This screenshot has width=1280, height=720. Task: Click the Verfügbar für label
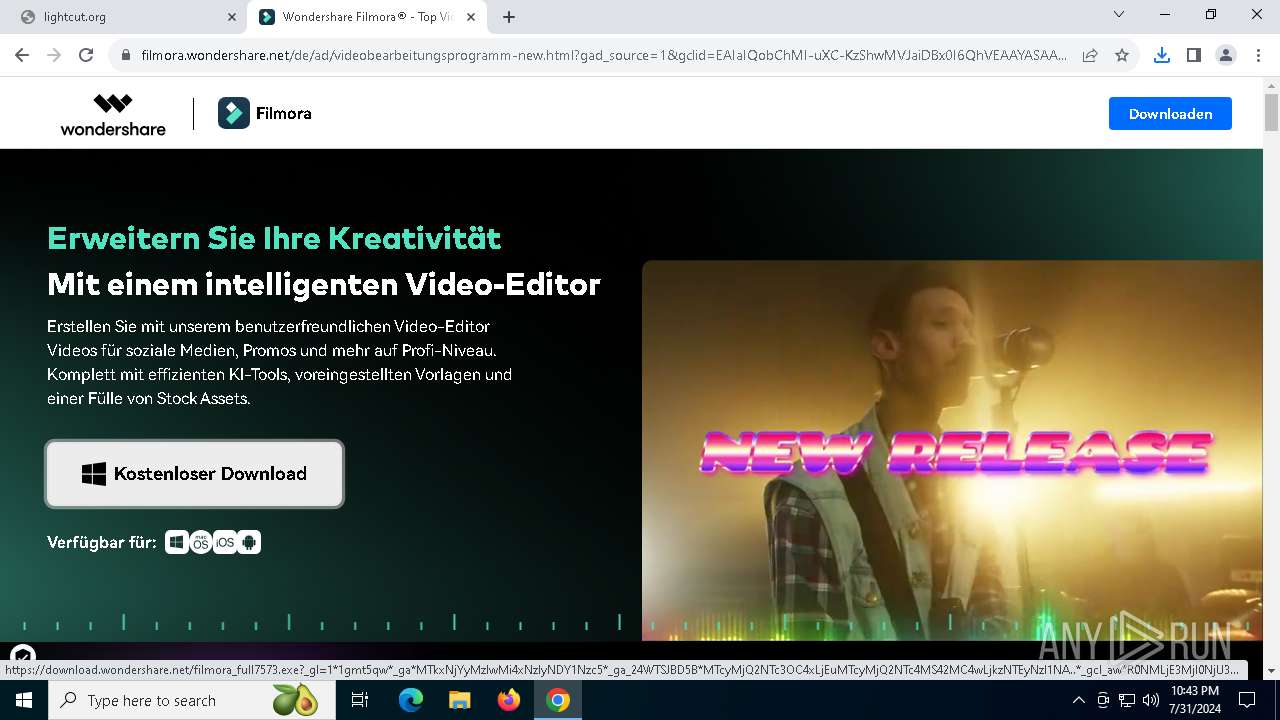pyautogui.click(x=102, y=542)
